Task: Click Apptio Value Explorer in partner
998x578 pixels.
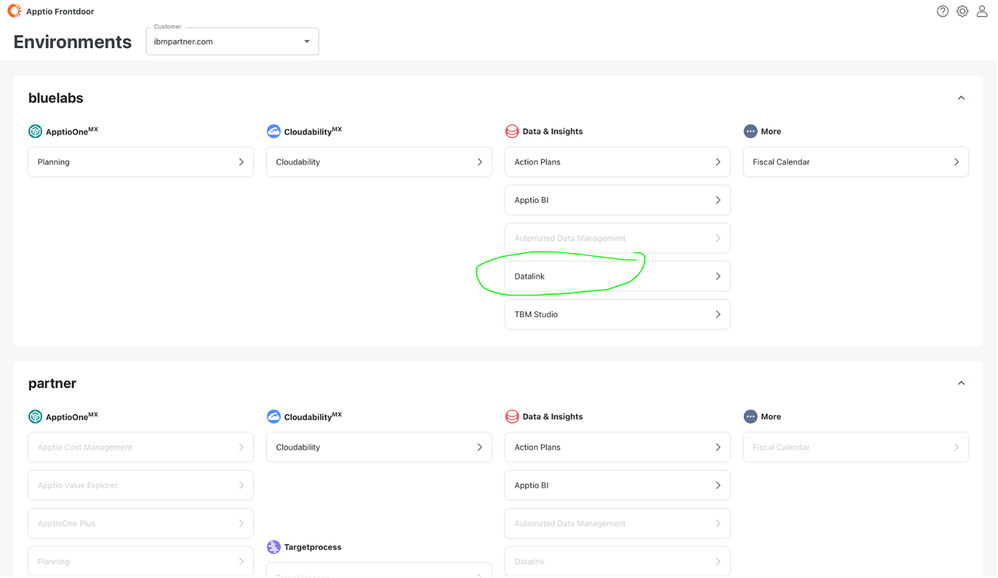Action: (141, 485)
